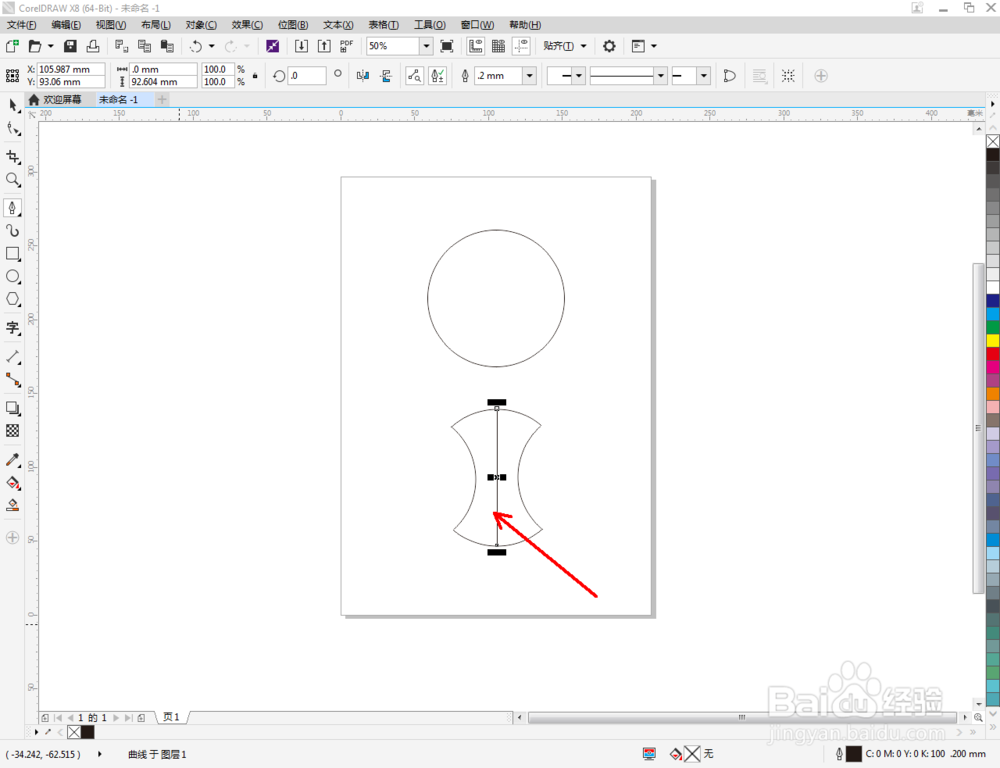Select the Color Eyedropper tool
The height and width of the screenshot is (768, 1000).
pos(13,460)
